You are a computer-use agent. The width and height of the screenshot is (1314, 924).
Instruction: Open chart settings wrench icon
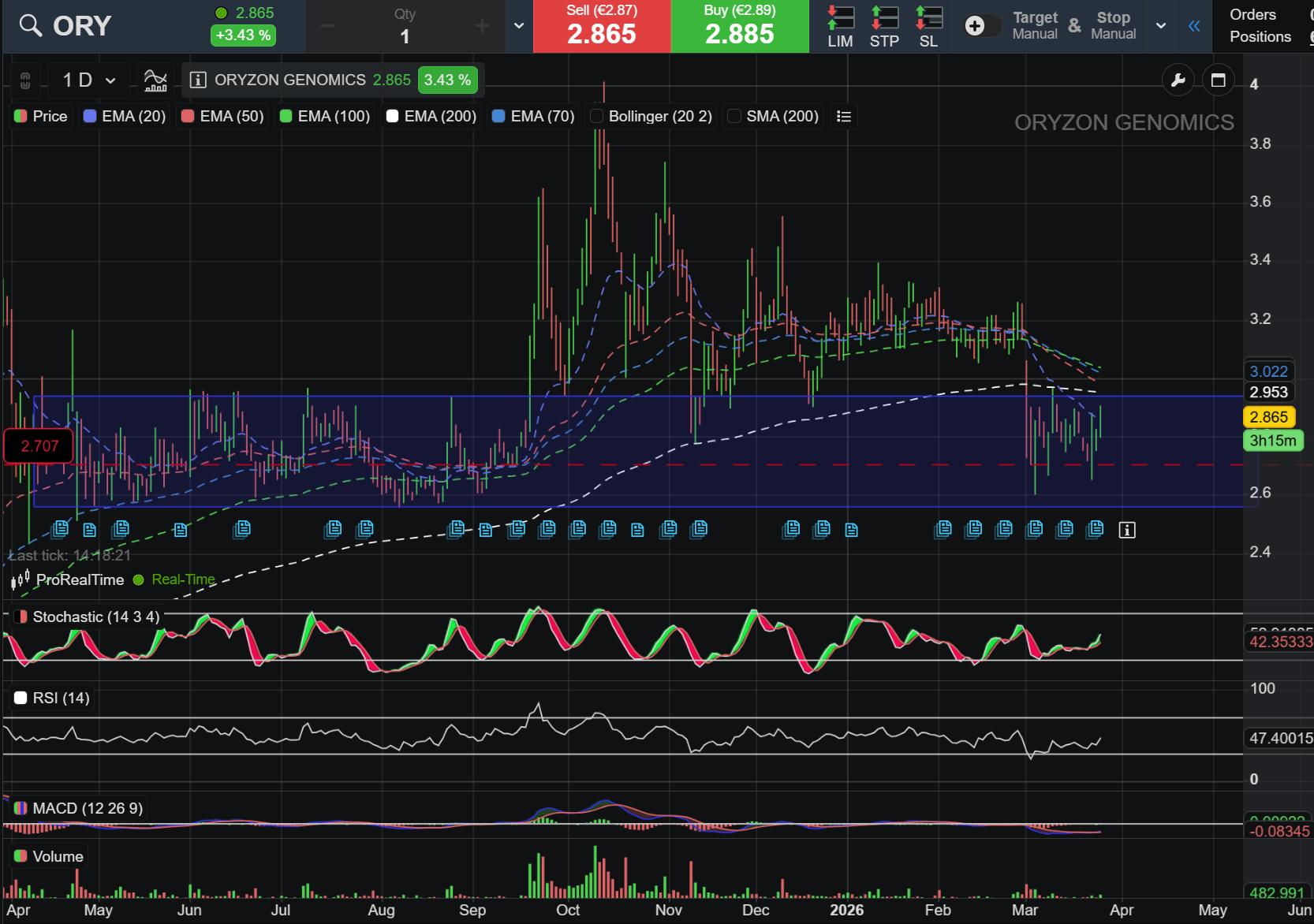1178,80
